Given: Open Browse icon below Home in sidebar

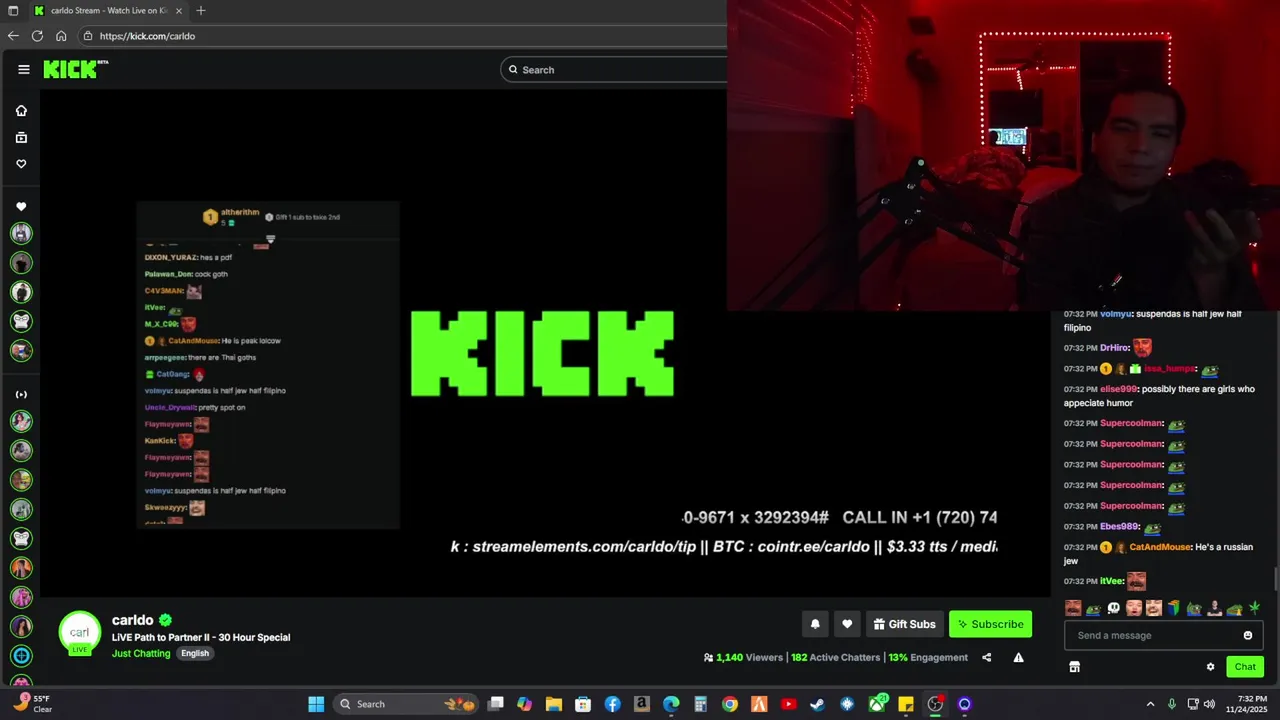Looking at the screenshot, I should pyautogui.click(x=21, y=137).
